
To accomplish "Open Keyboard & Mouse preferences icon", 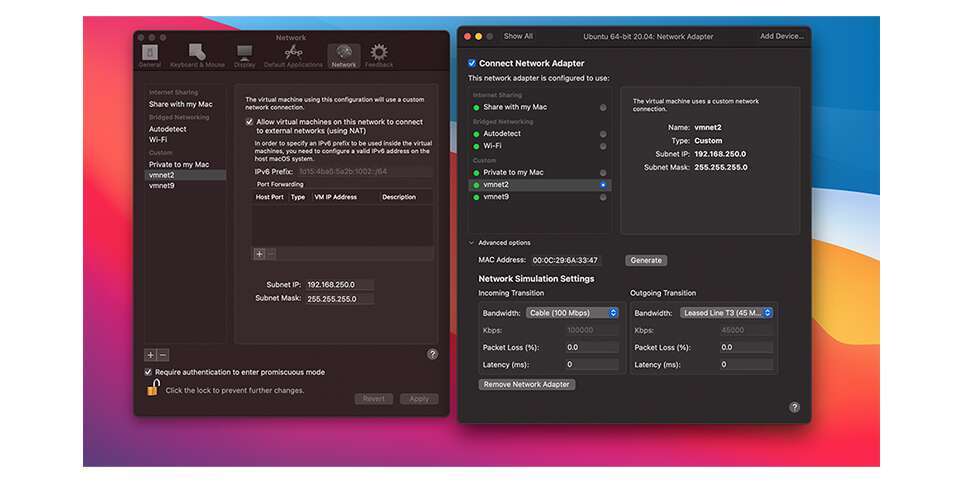I will tap(197, 55).
